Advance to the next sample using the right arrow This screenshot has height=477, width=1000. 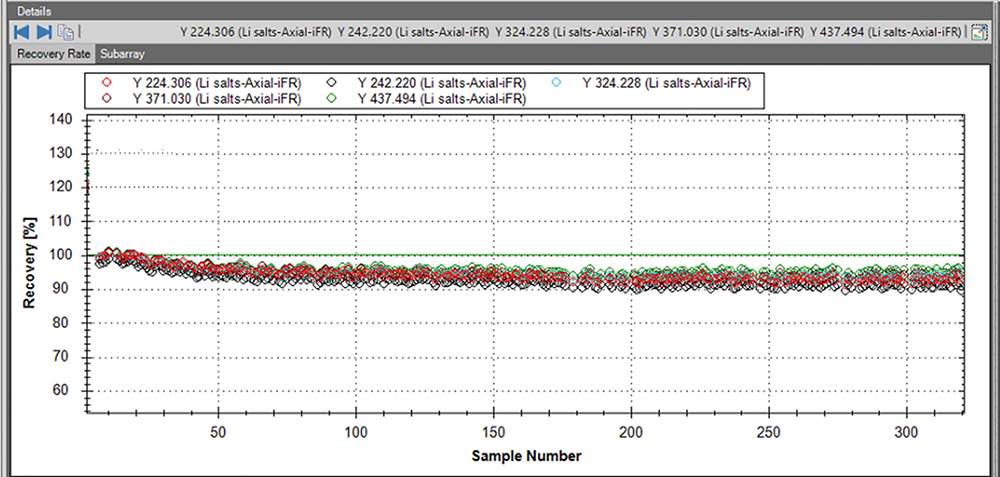[x=44, y=32]
